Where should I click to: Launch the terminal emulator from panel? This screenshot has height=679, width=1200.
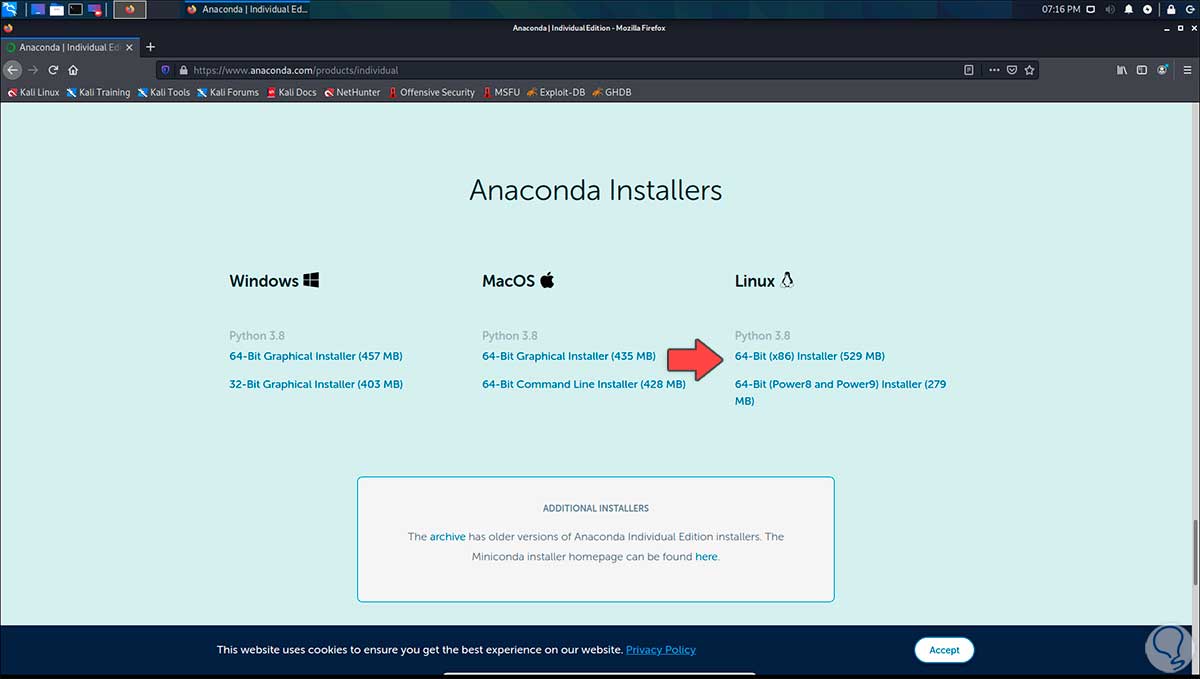[75, 9]
